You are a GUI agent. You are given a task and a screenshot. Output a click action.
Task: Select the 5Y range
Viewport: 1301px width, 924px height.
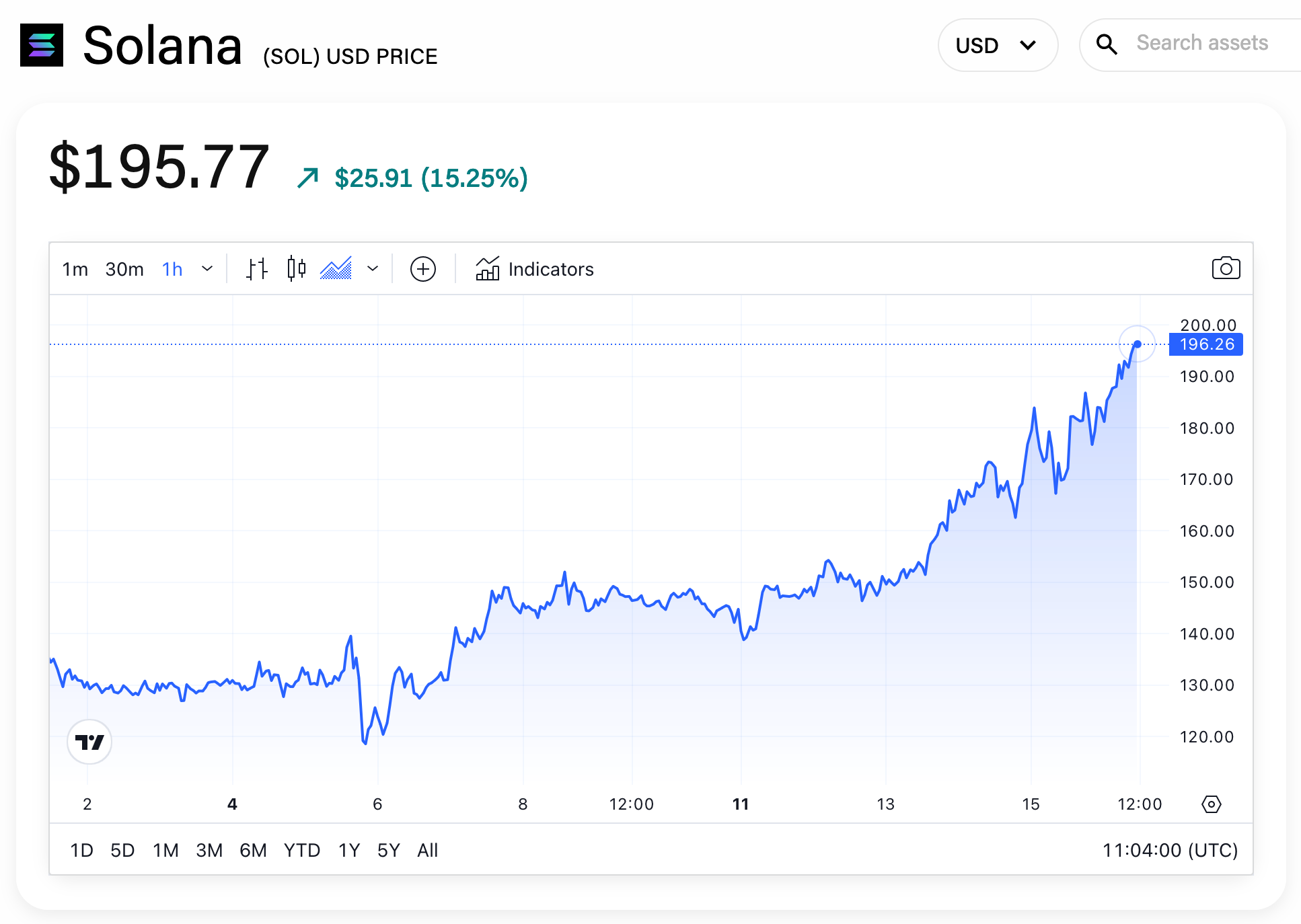tap(389, 850)
